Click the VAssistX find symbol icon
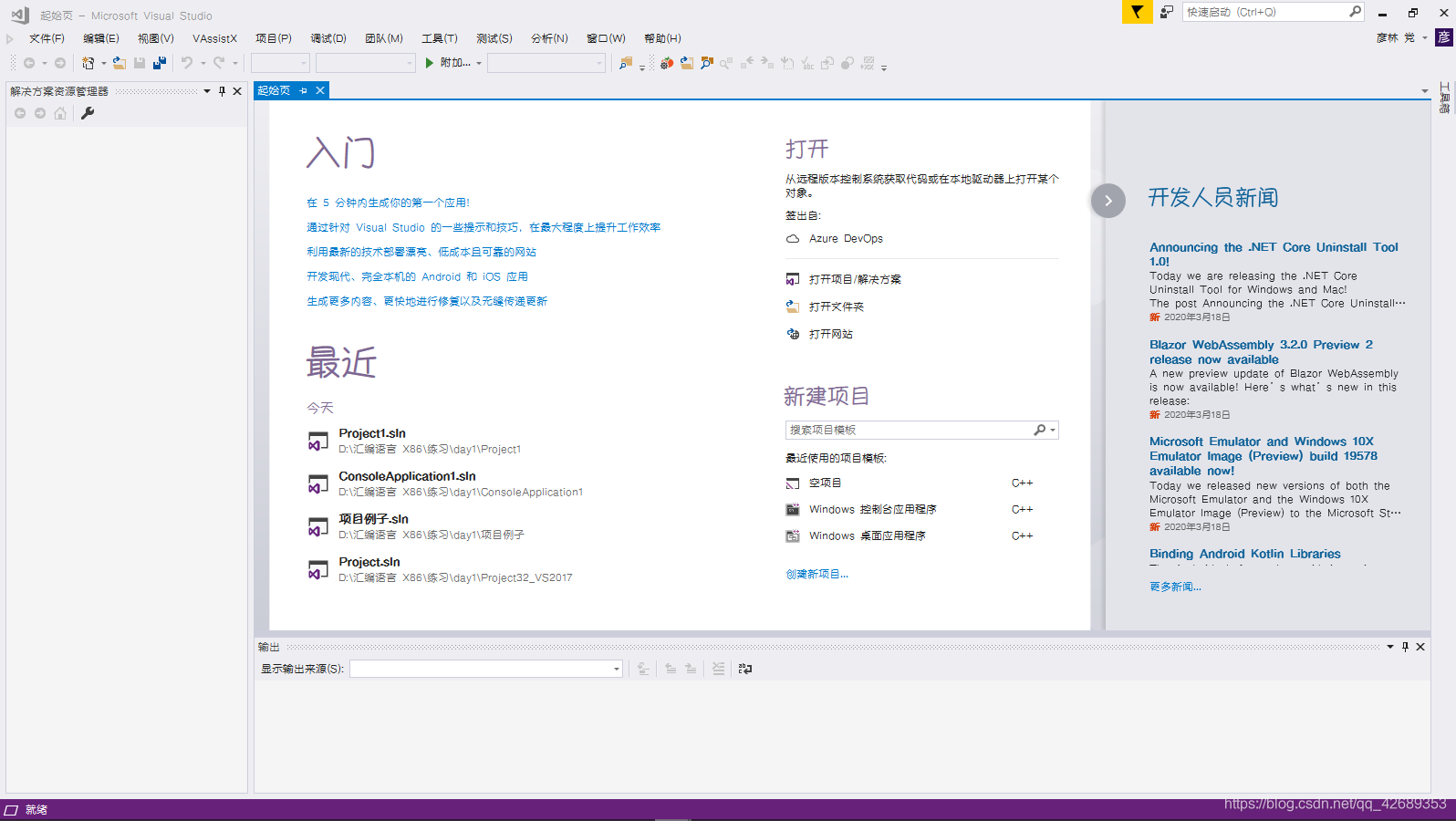1456x821 pixels. coord(707,63)
